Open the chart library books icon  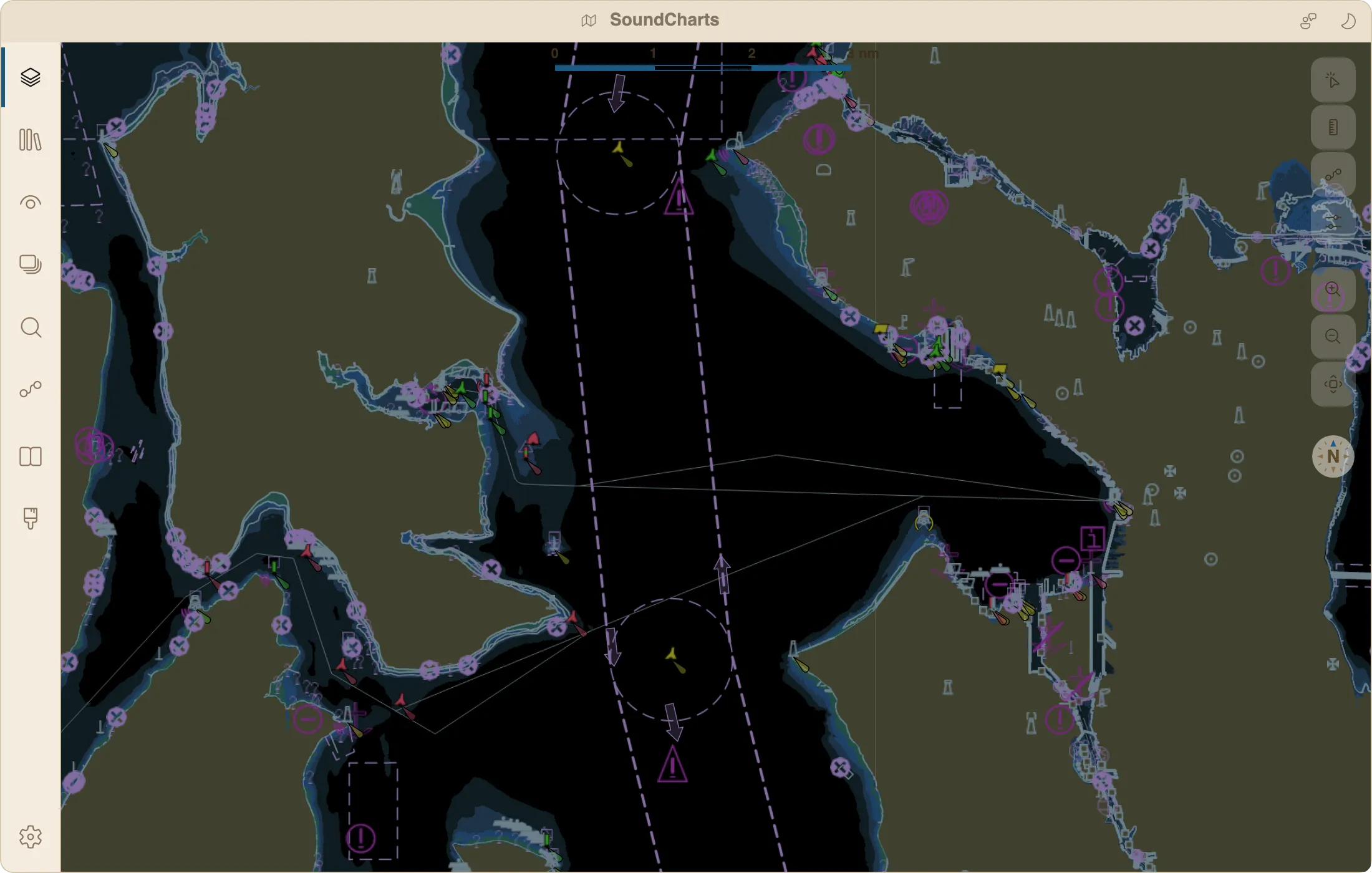tap(31, 140)
